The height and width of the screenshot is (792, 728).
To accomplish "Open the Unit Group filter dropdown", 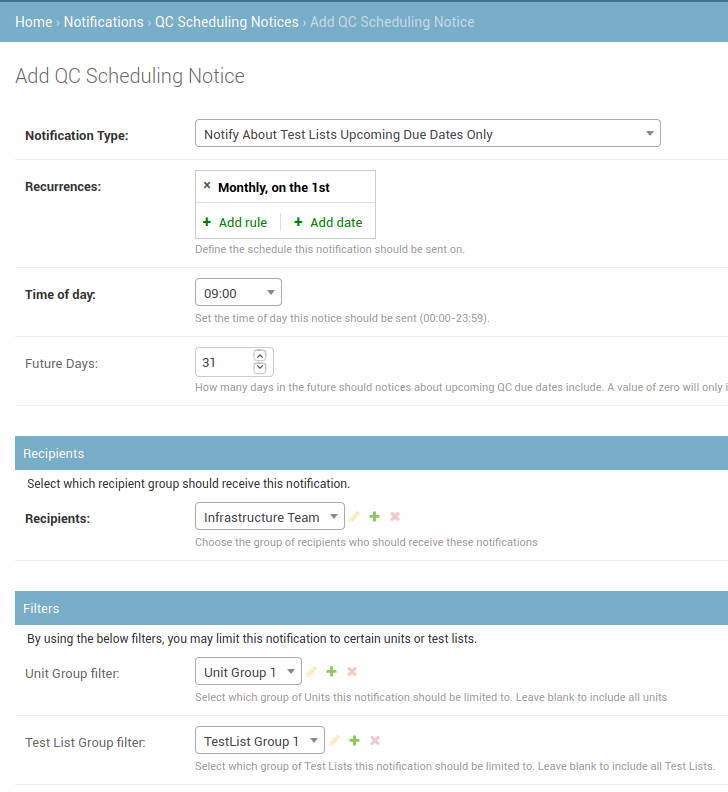I will coord(249,671).
